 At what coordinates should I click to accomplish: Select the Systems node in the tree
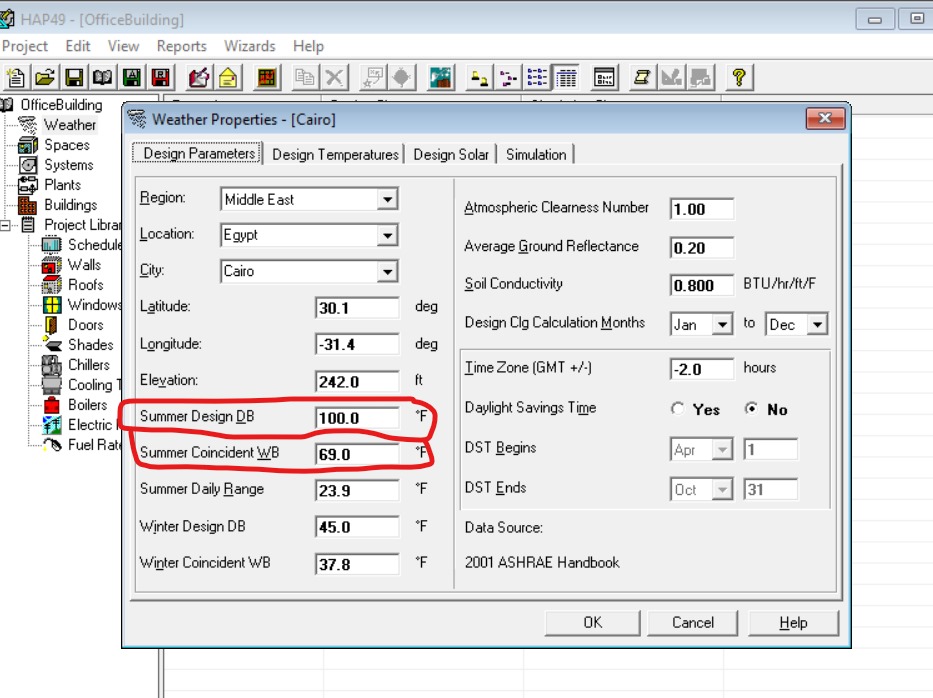tap(68, 165)
